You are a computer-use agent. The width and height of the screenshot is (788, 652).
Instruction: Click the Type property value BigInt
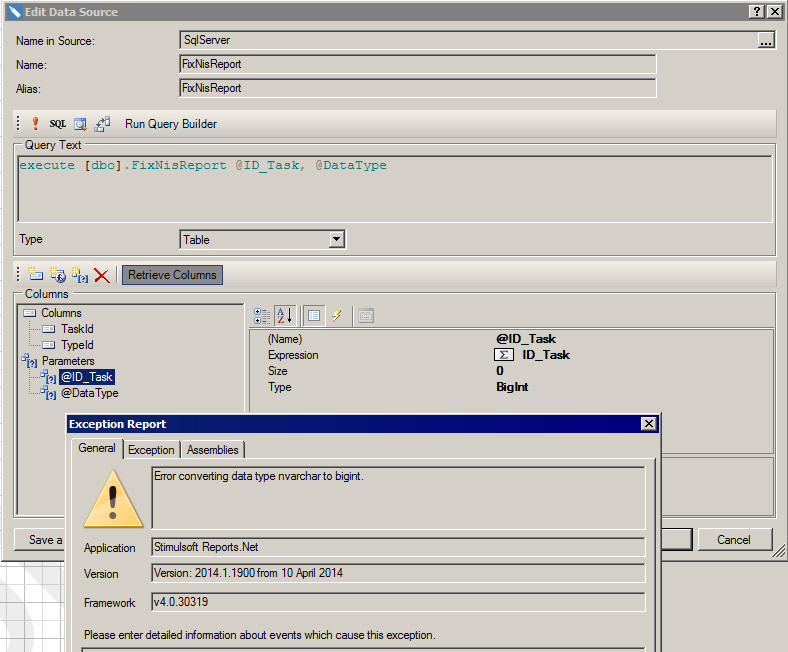click(512, 387)
